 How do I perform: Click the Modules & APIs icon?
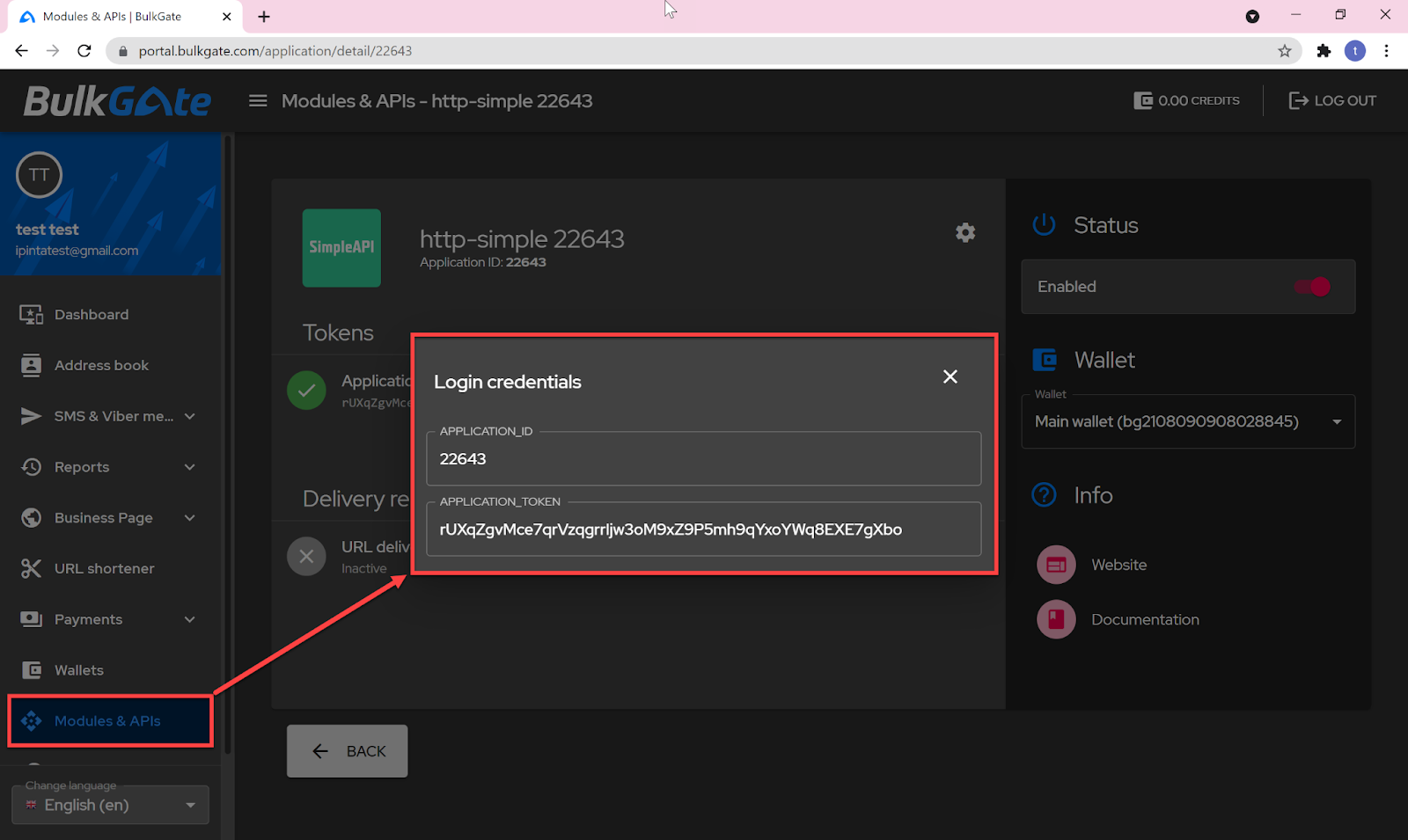coord(31,720)
